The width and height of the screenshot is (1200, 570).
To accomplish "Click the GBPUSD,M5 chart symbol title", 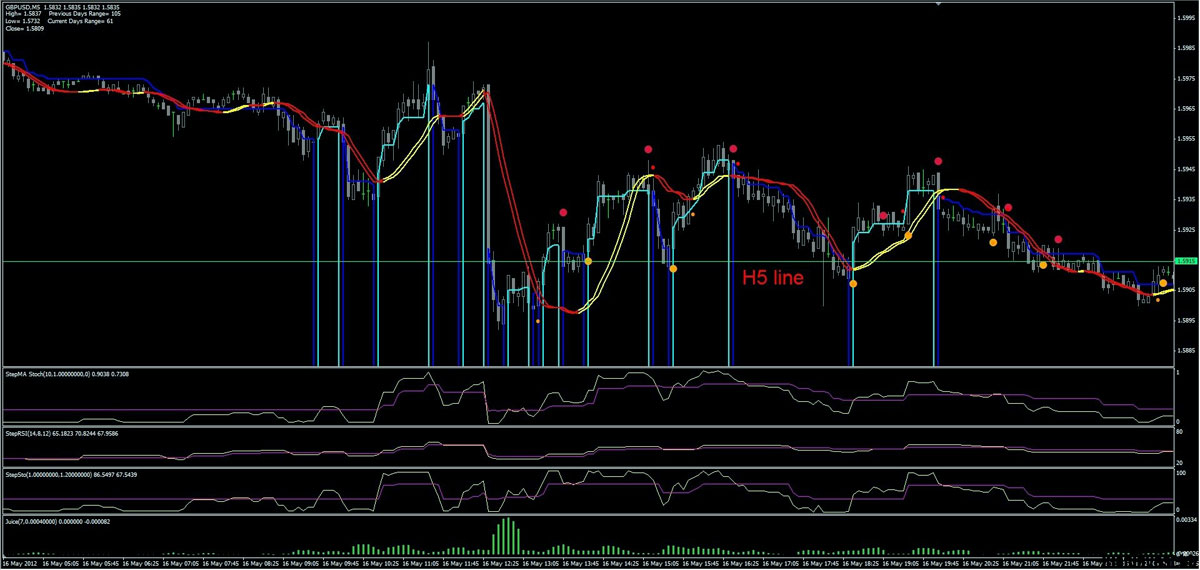I will pyautogui.click(x=24, y=8).
